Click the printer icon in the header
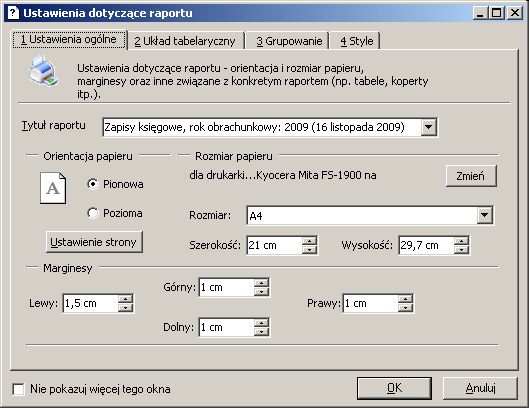This screenshot has height=408, width=529. pyautogui.click(x=44, y=70)
